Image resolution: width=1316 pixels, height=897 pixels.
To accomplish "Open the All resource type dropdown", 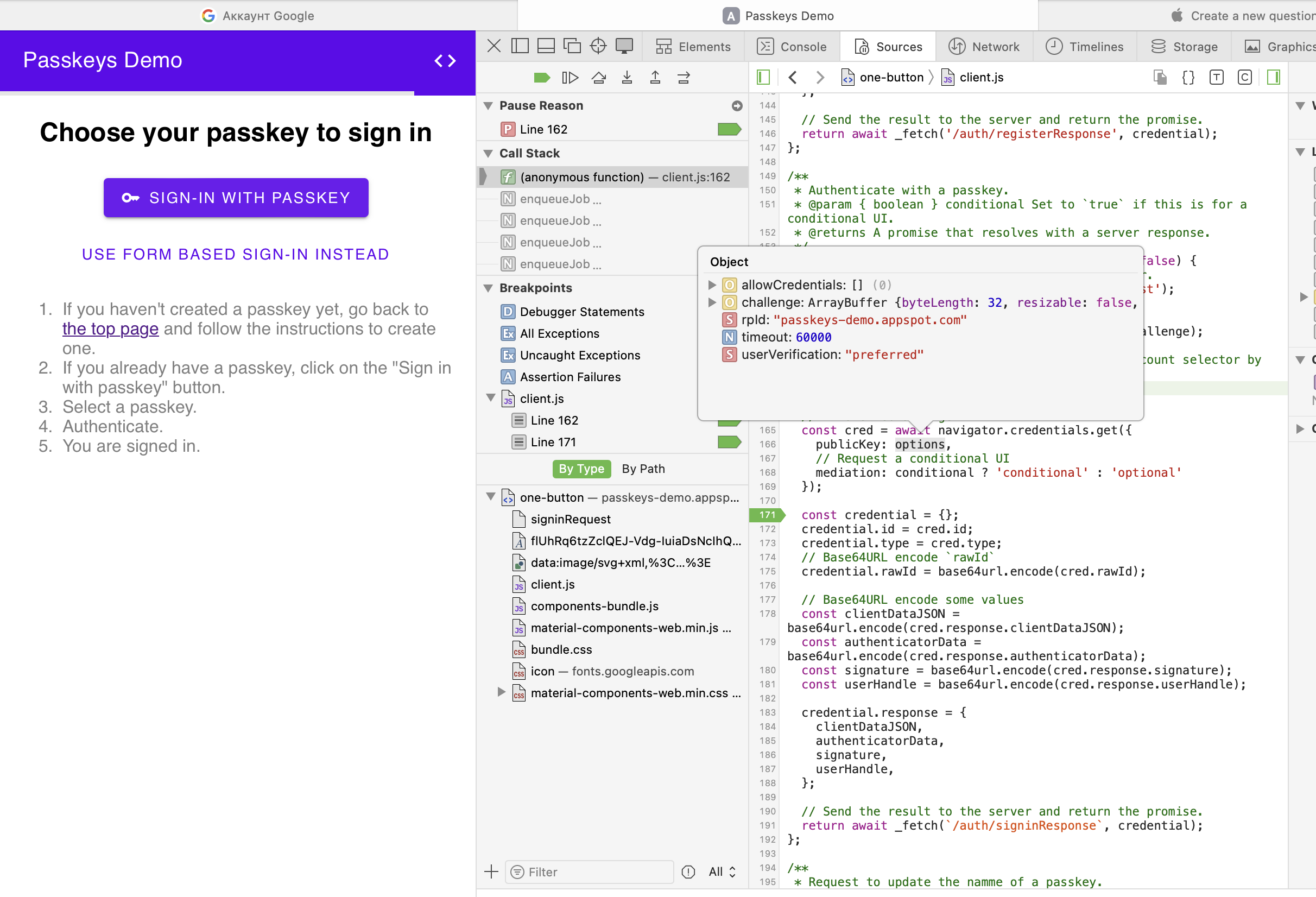I will point(723,871).
